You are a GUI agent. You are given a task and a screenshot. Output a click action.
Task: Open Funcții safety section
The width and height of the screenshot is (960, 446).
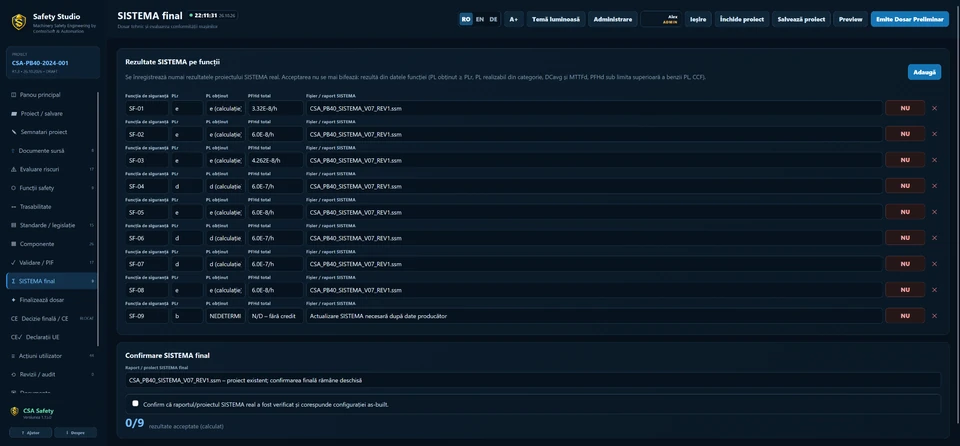[51, 188]
